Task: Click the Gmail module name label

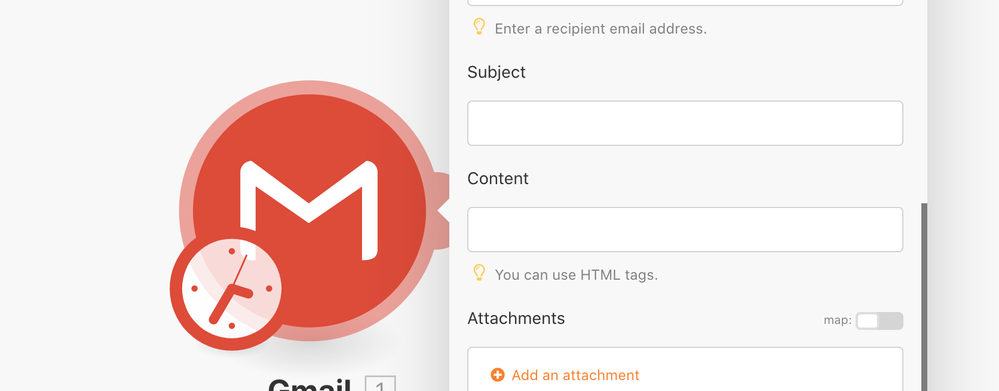Action: pyautogui.click(x=310, y=385)
